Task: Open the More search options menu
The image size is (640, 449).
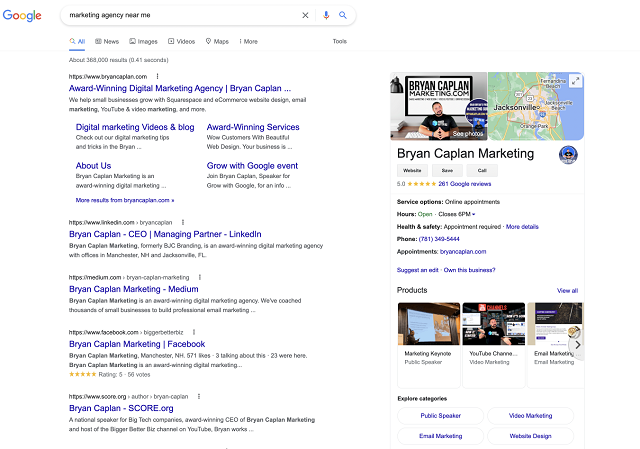Action: pos(249,41)
